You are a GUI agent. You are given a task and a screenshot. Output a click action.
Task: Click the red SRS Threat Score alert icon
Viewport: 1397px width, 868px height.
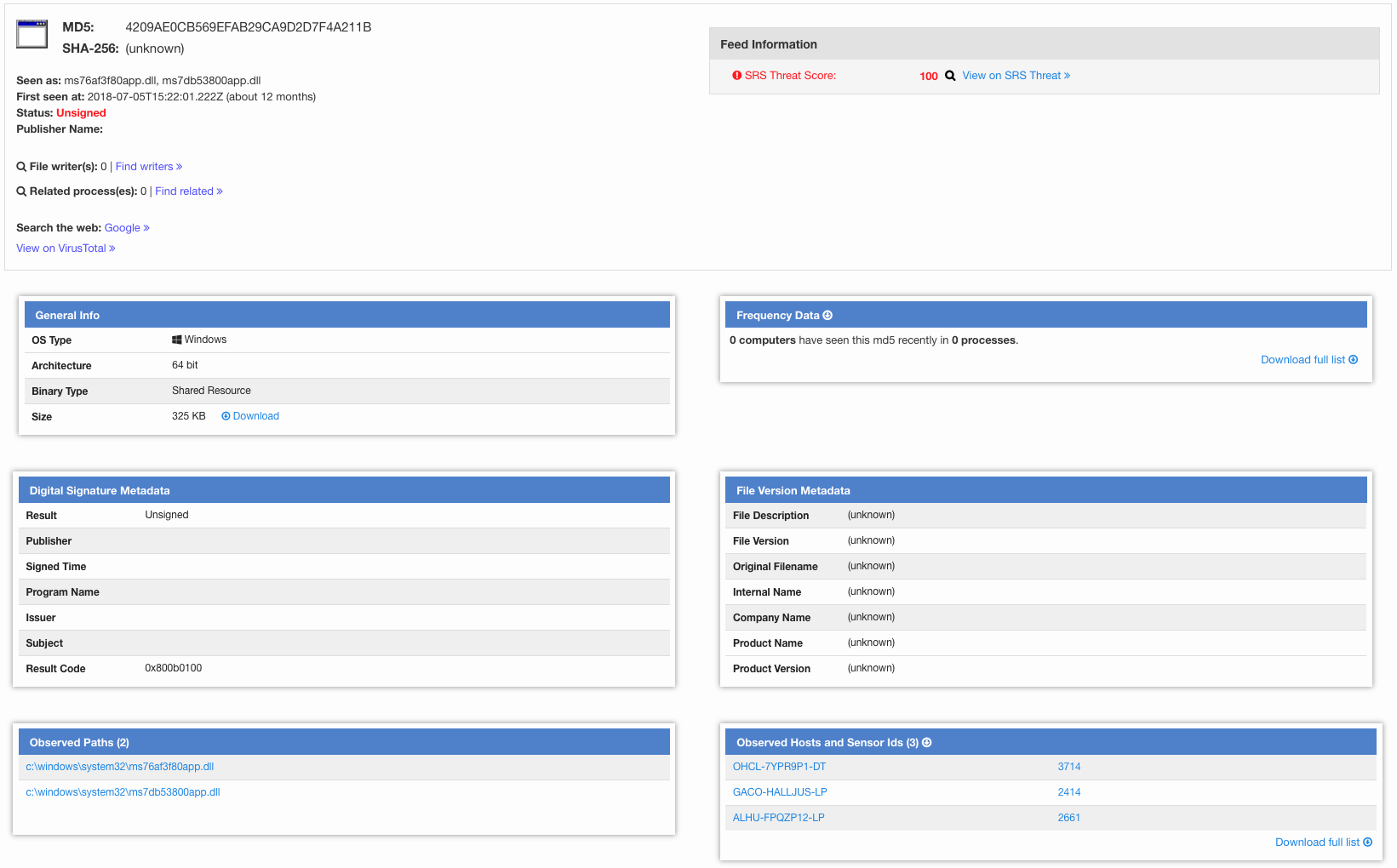pyautogui.click(x=736, y=76)
